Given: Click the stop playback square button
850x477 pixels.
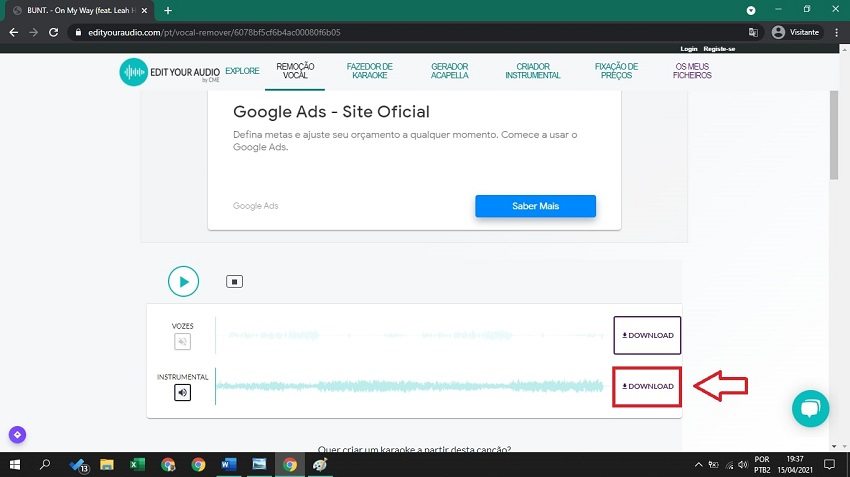Looking at the screenshot, I should point(234,282).
